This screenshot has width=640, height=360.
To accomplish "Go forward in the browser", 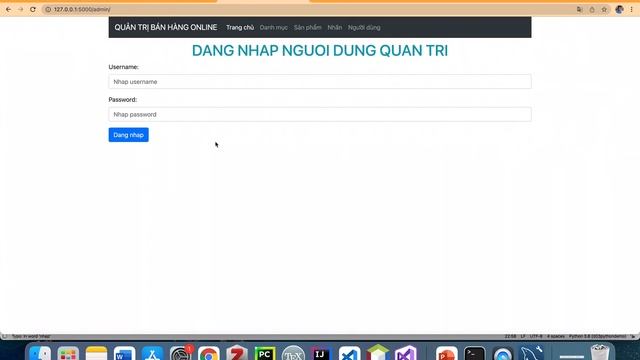I will pos(20,9).
